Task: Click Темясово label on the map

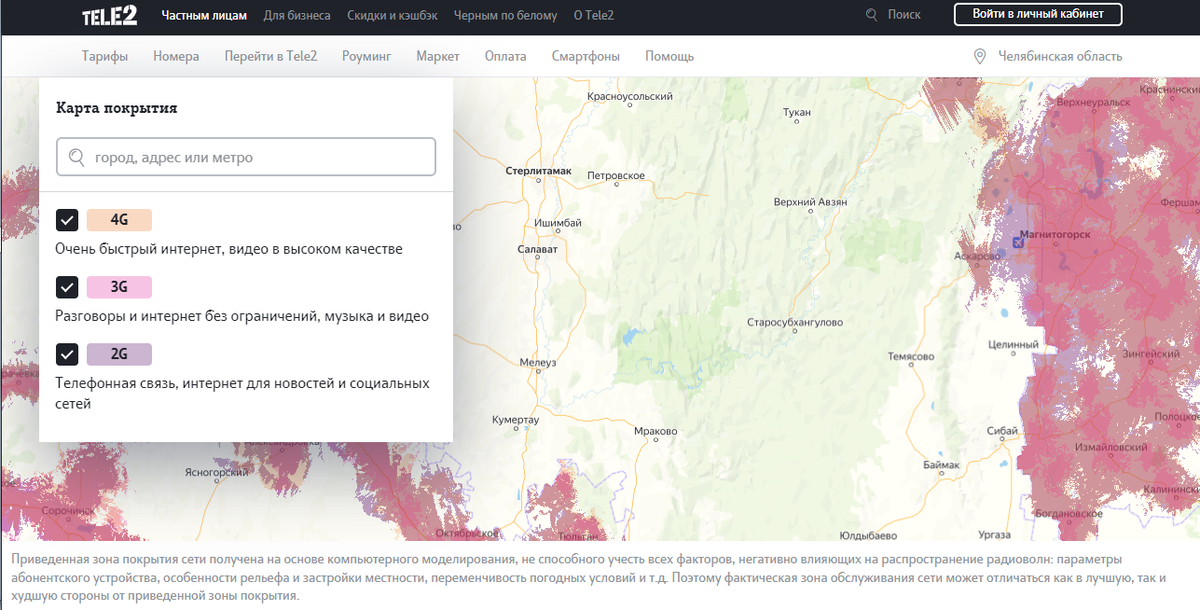Action: pyautogui.click(x=911, y=357)
